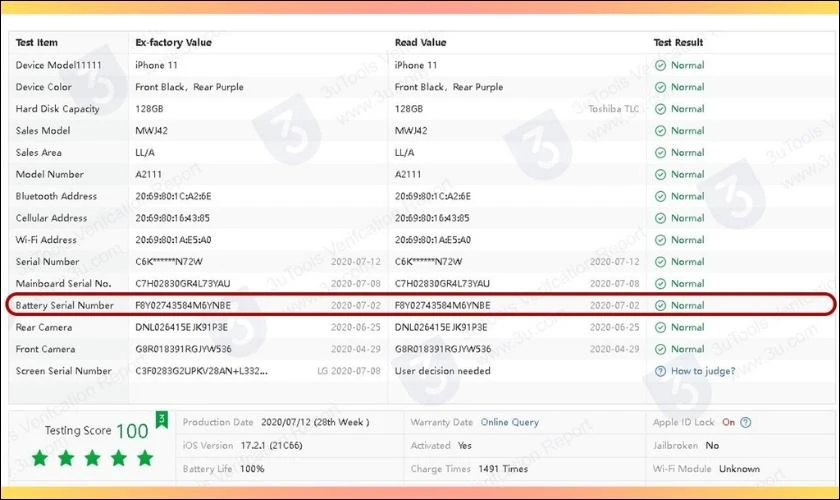Click ex-factory Bluetooth address 20:69:80:1C:A2:6E
The width and height of the screenshot is (840, 500).
tap(173, 196)
